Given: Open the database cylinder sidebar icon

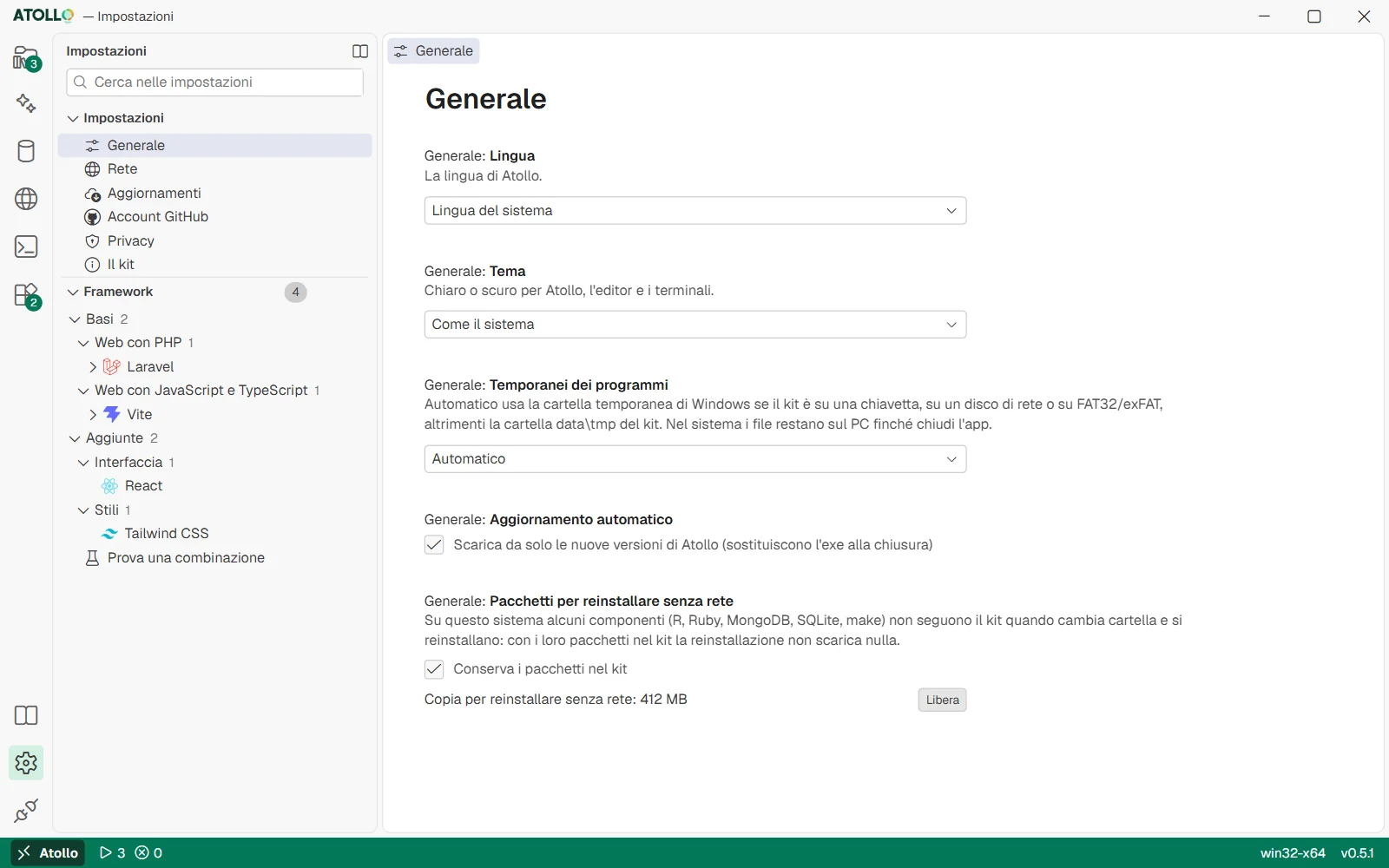Looking at the screenshot, I should 26,151.
